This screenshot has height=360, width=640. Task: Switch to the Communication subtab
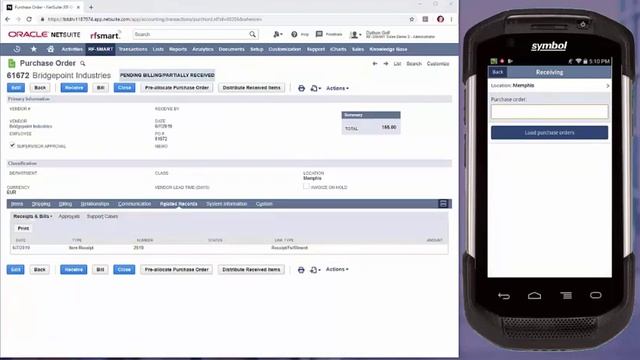tap(134, 204)
